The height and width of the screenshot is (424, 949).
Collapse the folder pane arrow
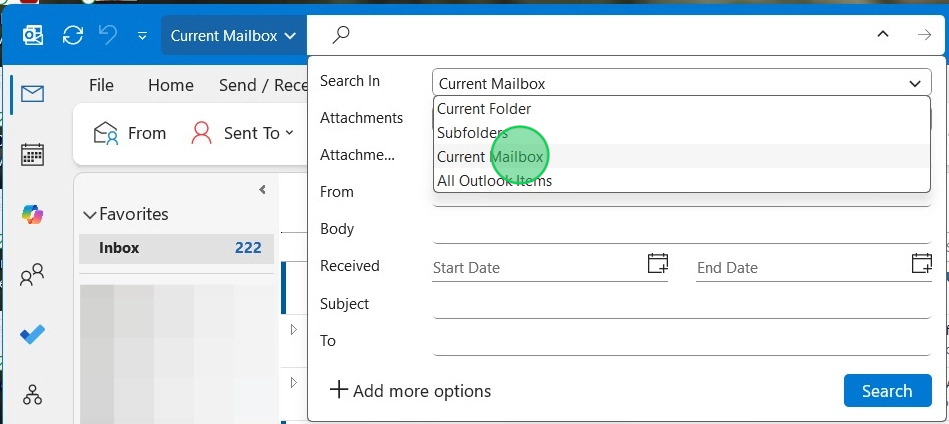[262, 190]
